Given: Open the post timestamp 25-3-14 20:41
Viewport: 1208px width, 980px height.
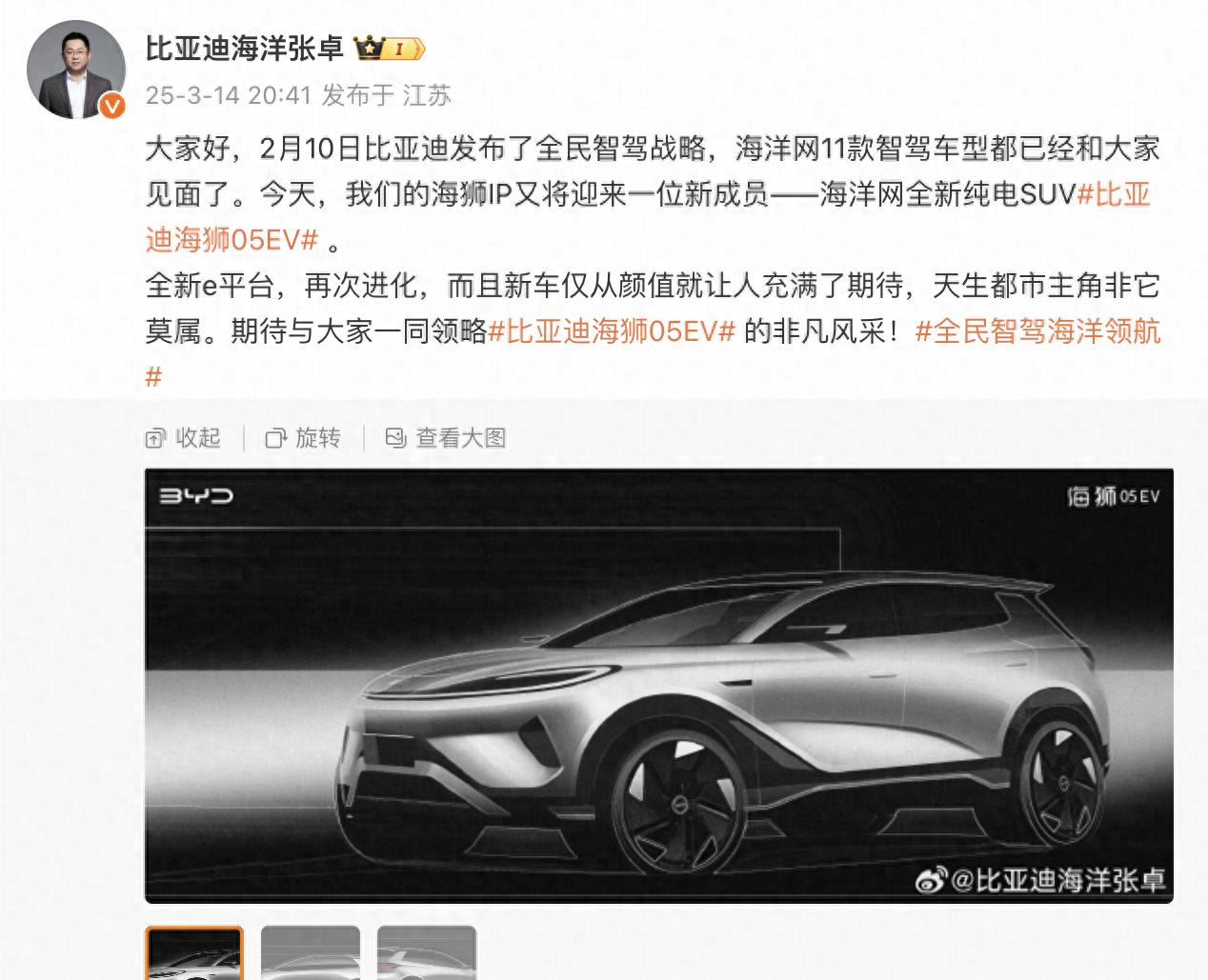Looking at the screenshot, I should 229,95.
